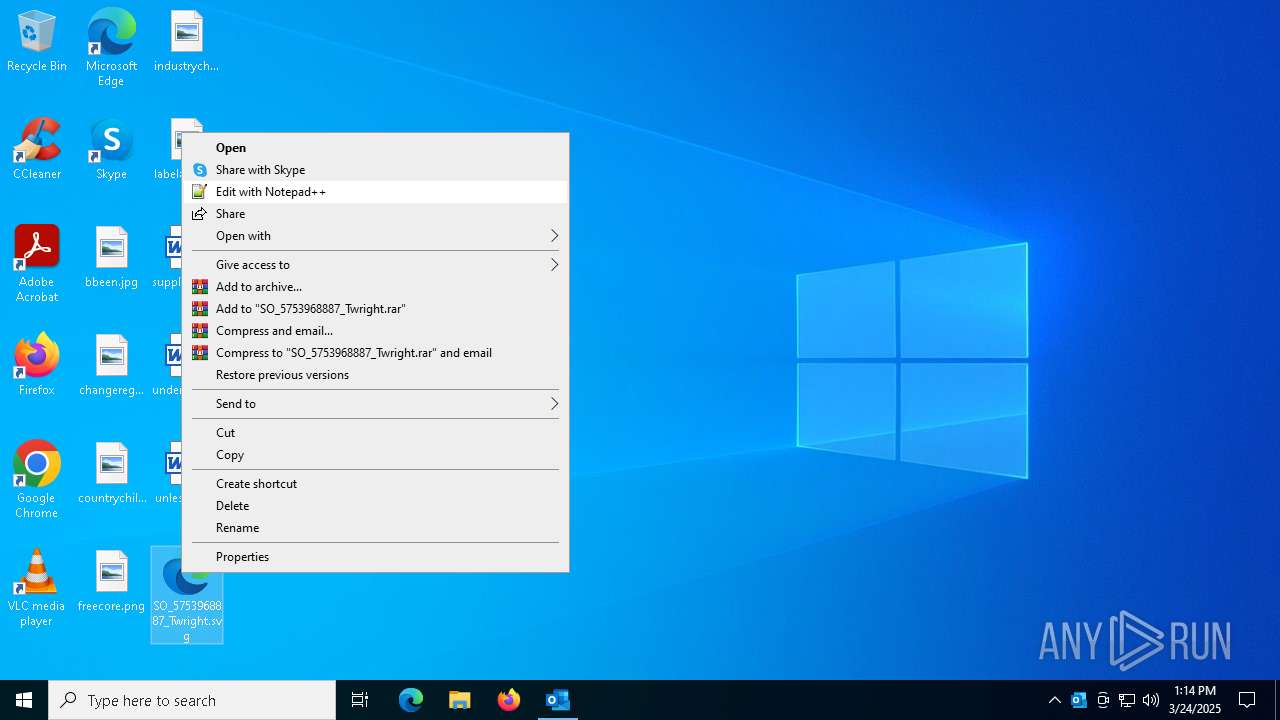Open the Windows Start menu
Screen dimensions: 1280x720
click(x=24, y=700)
